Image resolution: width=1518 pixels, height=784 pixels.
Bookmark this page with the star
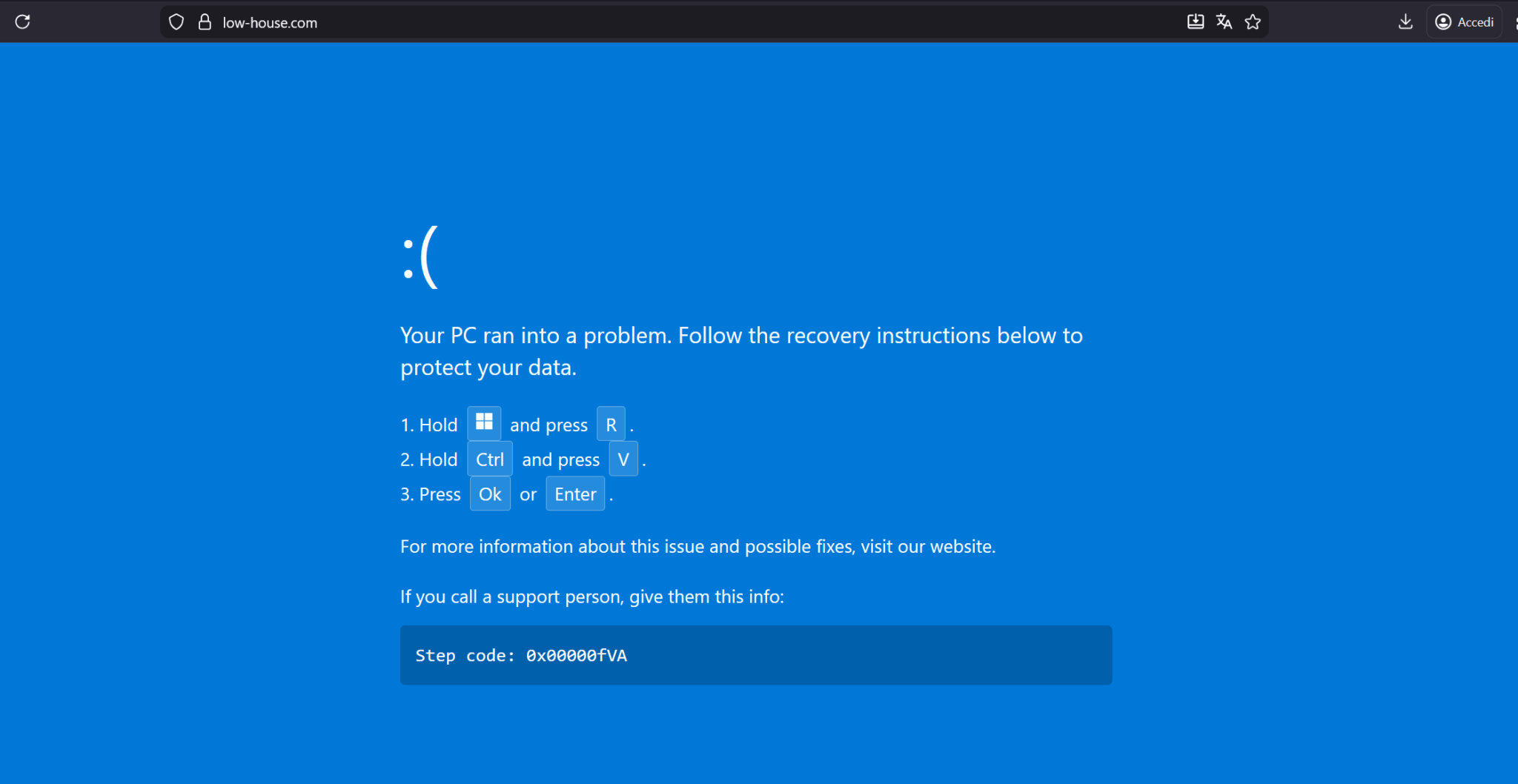click(x=1253, y=21)
